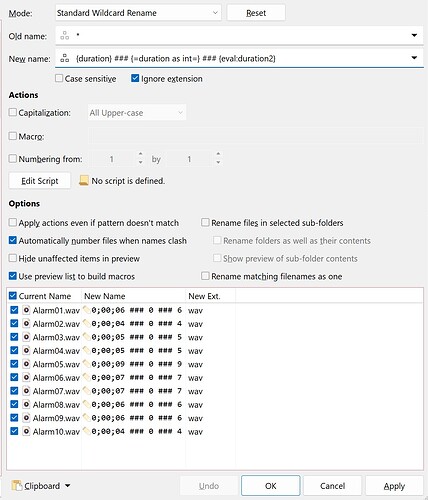Click the audio file icon for Alarm10.wav
428x500 pixels.
(x=26, y=431)
